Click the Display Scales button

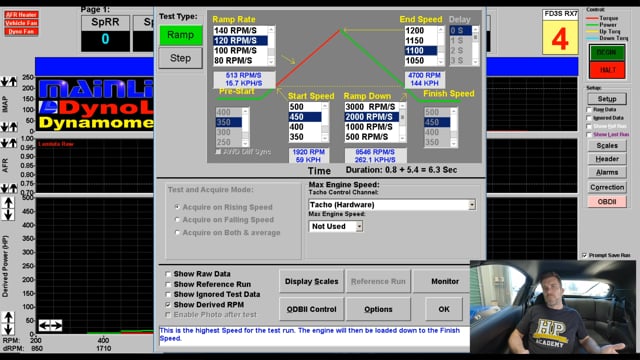311,281
